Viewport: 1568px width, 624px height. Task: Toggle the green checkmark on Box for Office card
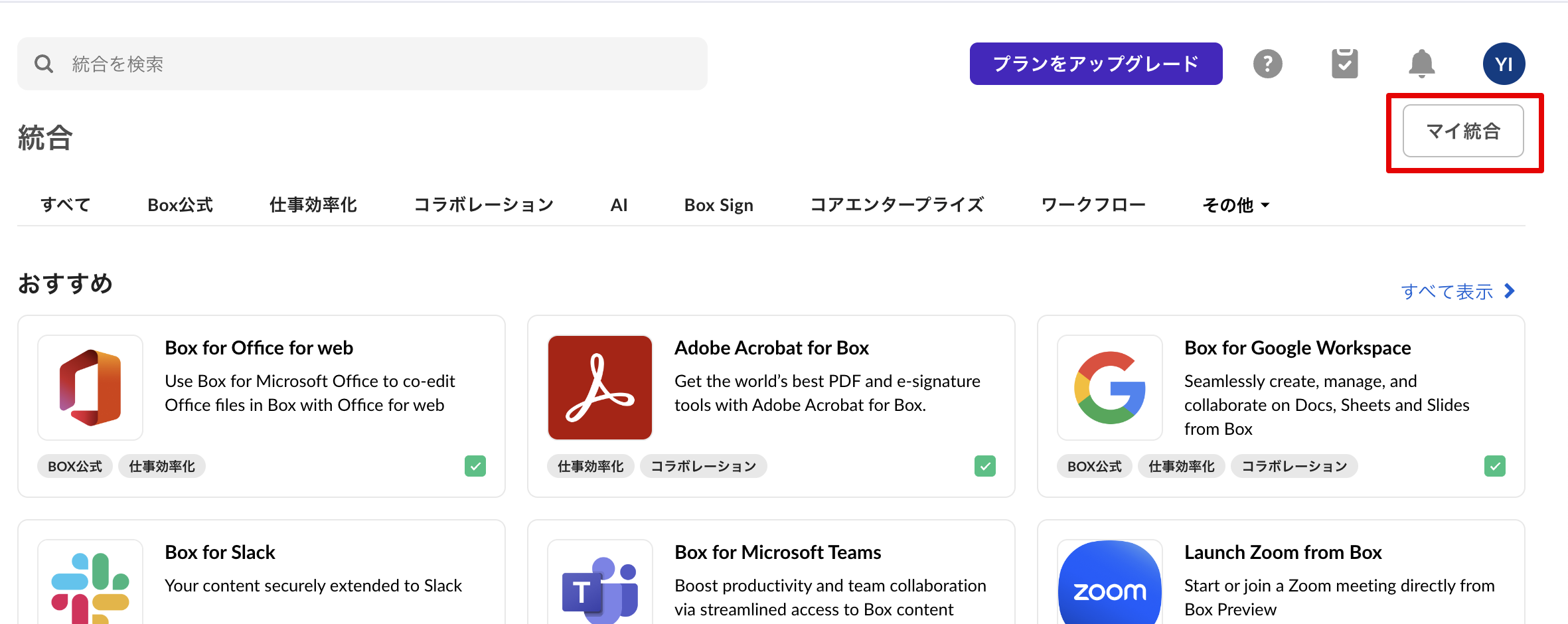click(x=475, y=466)
